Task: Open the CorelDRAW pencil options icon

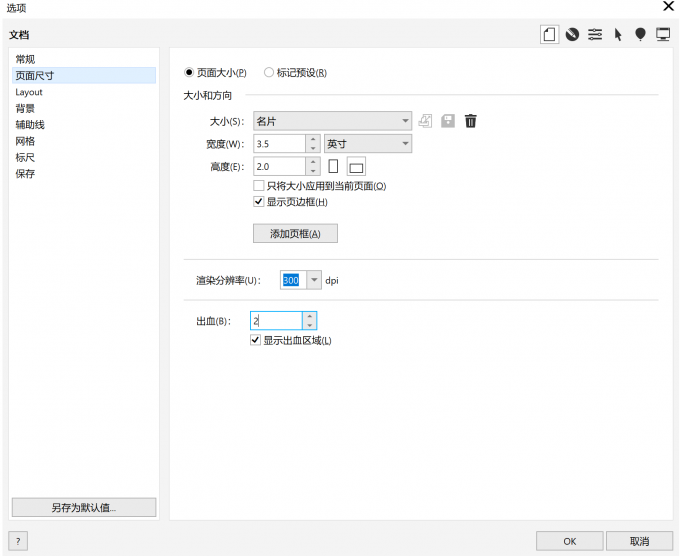Action: (x=572, y=34)
